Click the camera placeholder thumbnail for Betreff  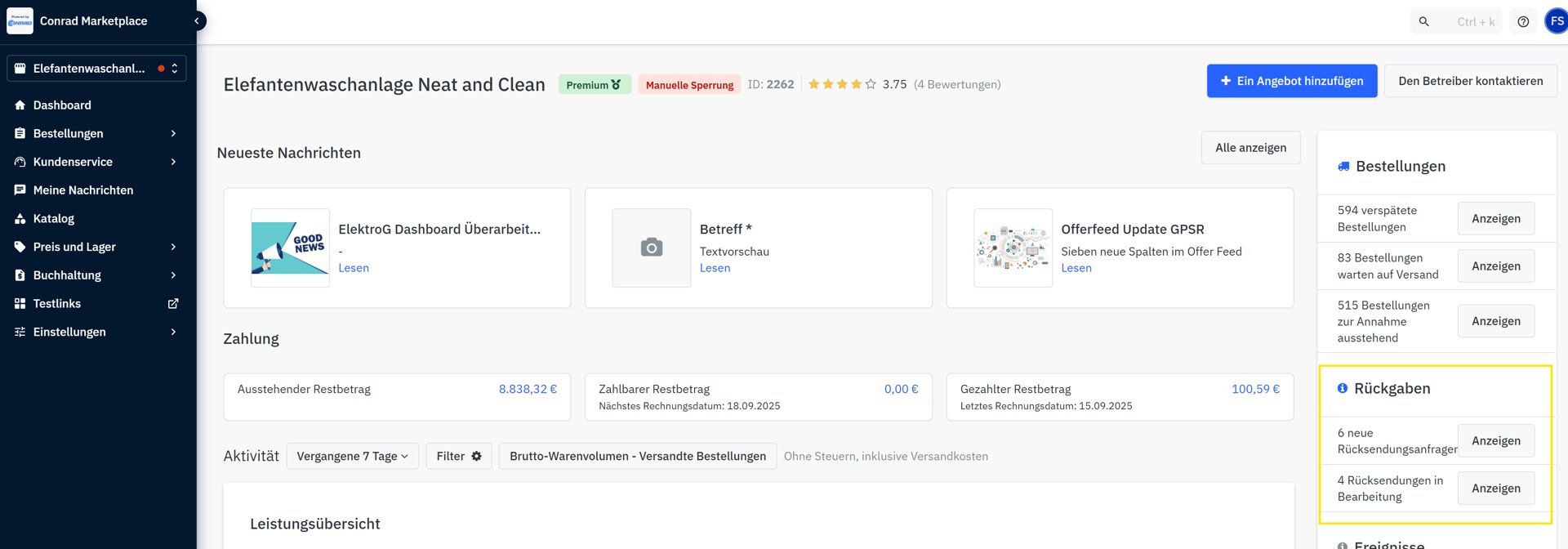coord(651,248)
